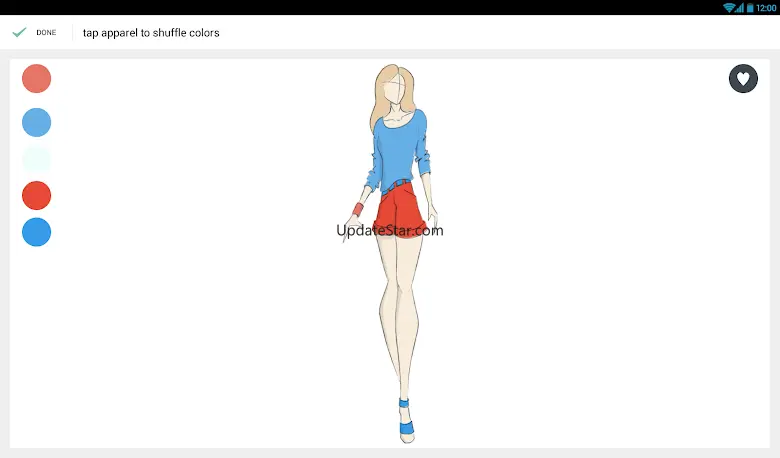The height and width of the screenshot is (458, 780).
Task: Click the cellular signal strength icon
Action: pos(740,7)
